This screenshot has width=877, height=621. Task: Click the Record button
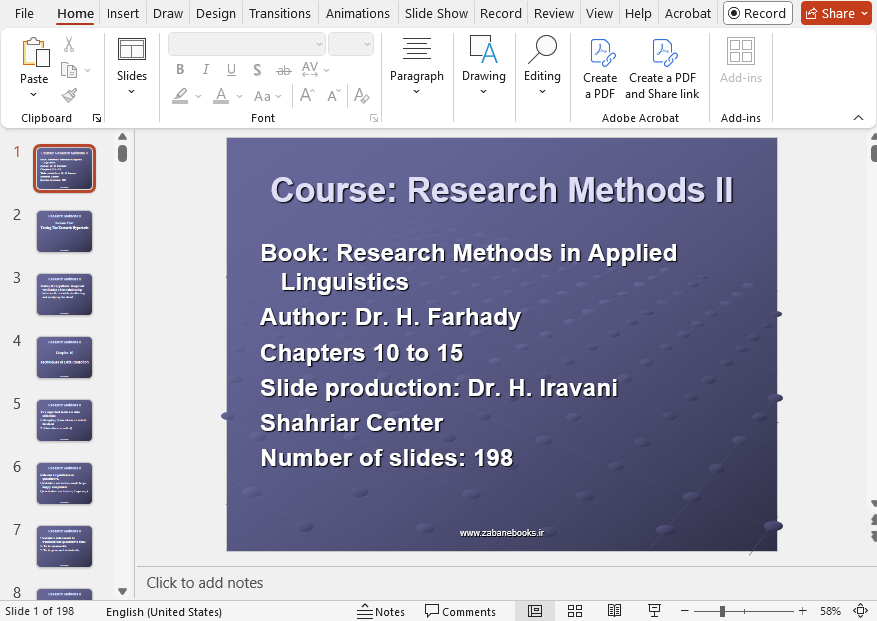pyautogui.click(x=757, y=14)
